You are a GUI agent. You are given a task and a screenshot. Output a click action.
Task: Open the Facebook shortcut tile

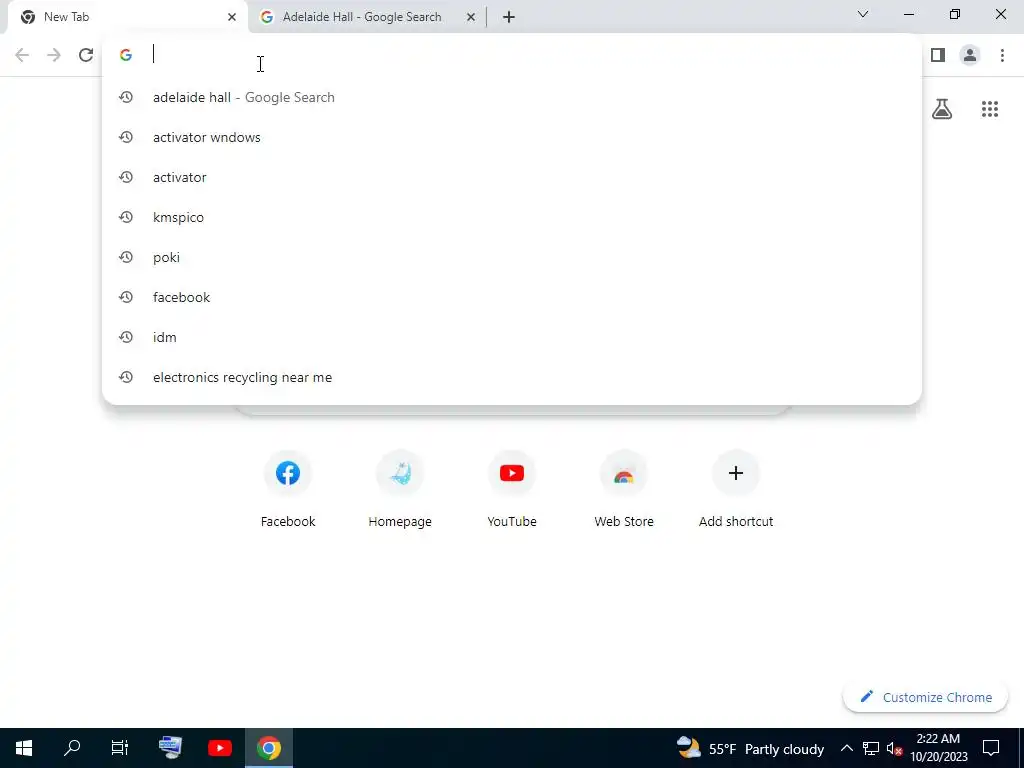coord(288,488)
